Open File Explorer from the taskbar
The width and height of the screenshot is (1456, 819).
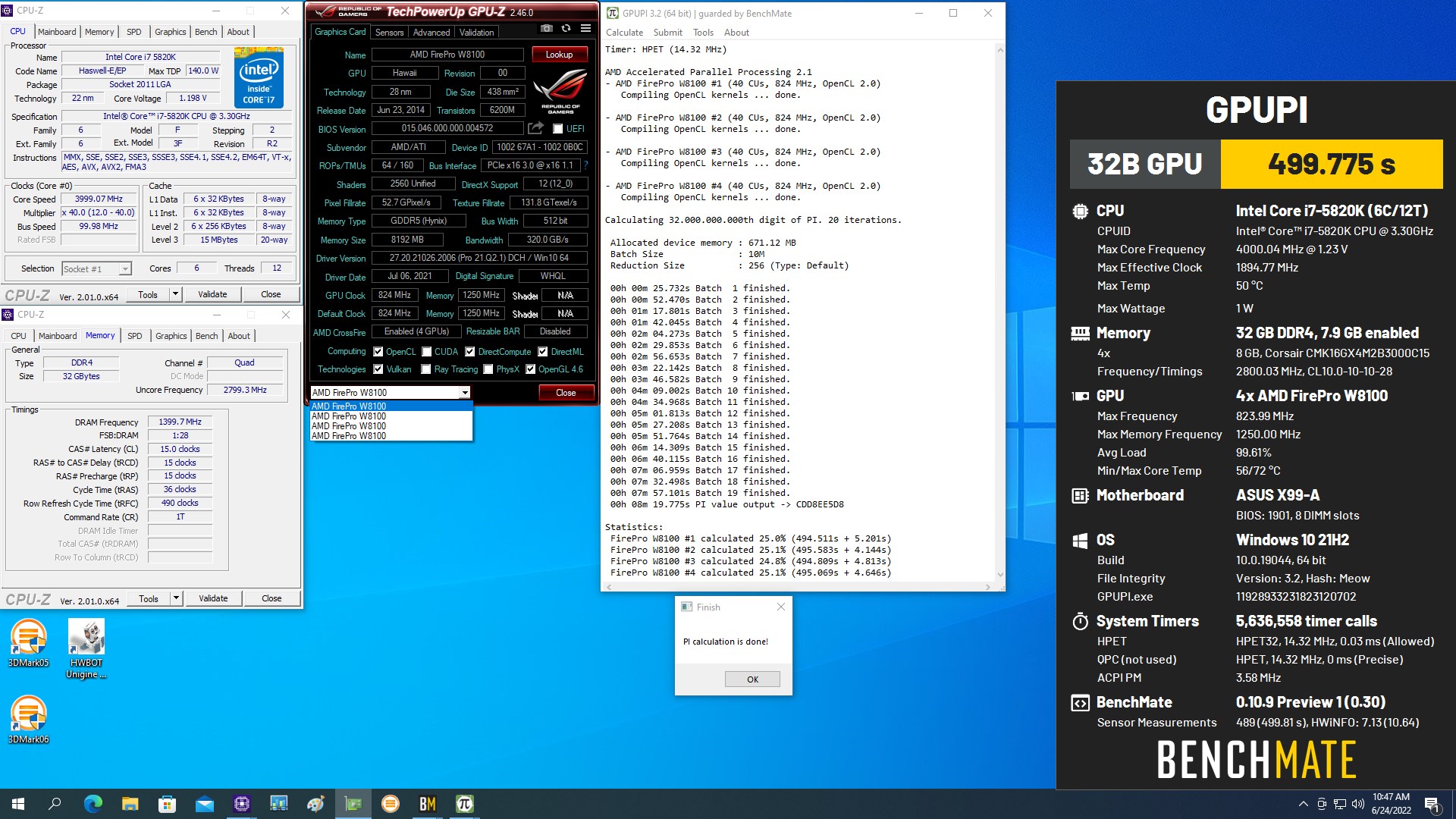click(130, 804)
